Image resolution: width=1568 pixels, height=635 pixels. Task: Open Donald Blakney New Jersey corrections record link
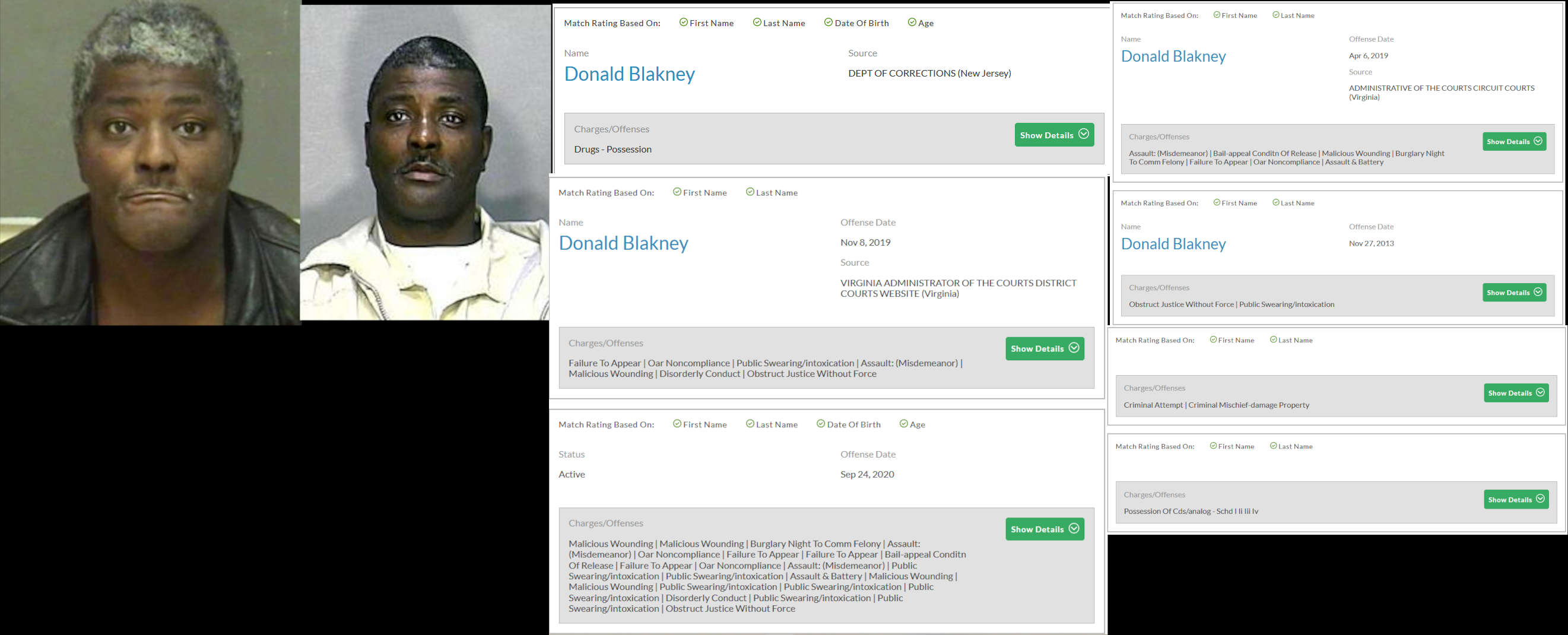click(629, 74)
